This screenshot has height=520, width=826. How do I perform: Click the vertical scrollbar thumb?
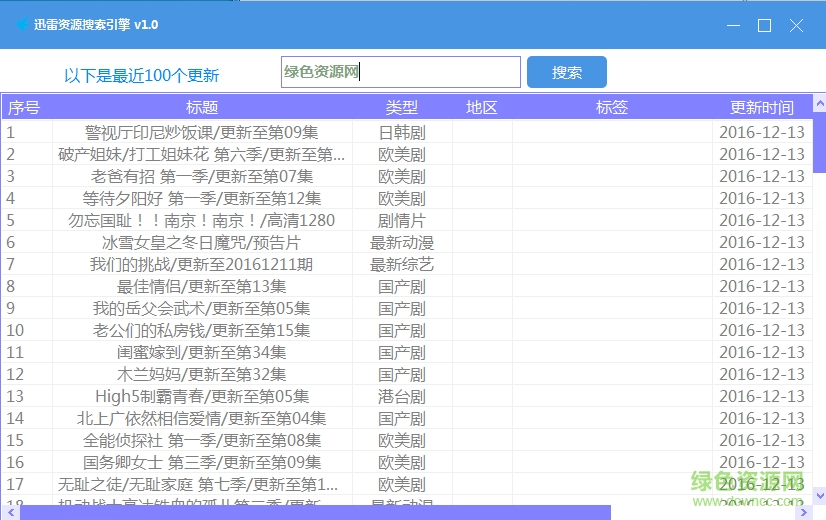[819, 135]
